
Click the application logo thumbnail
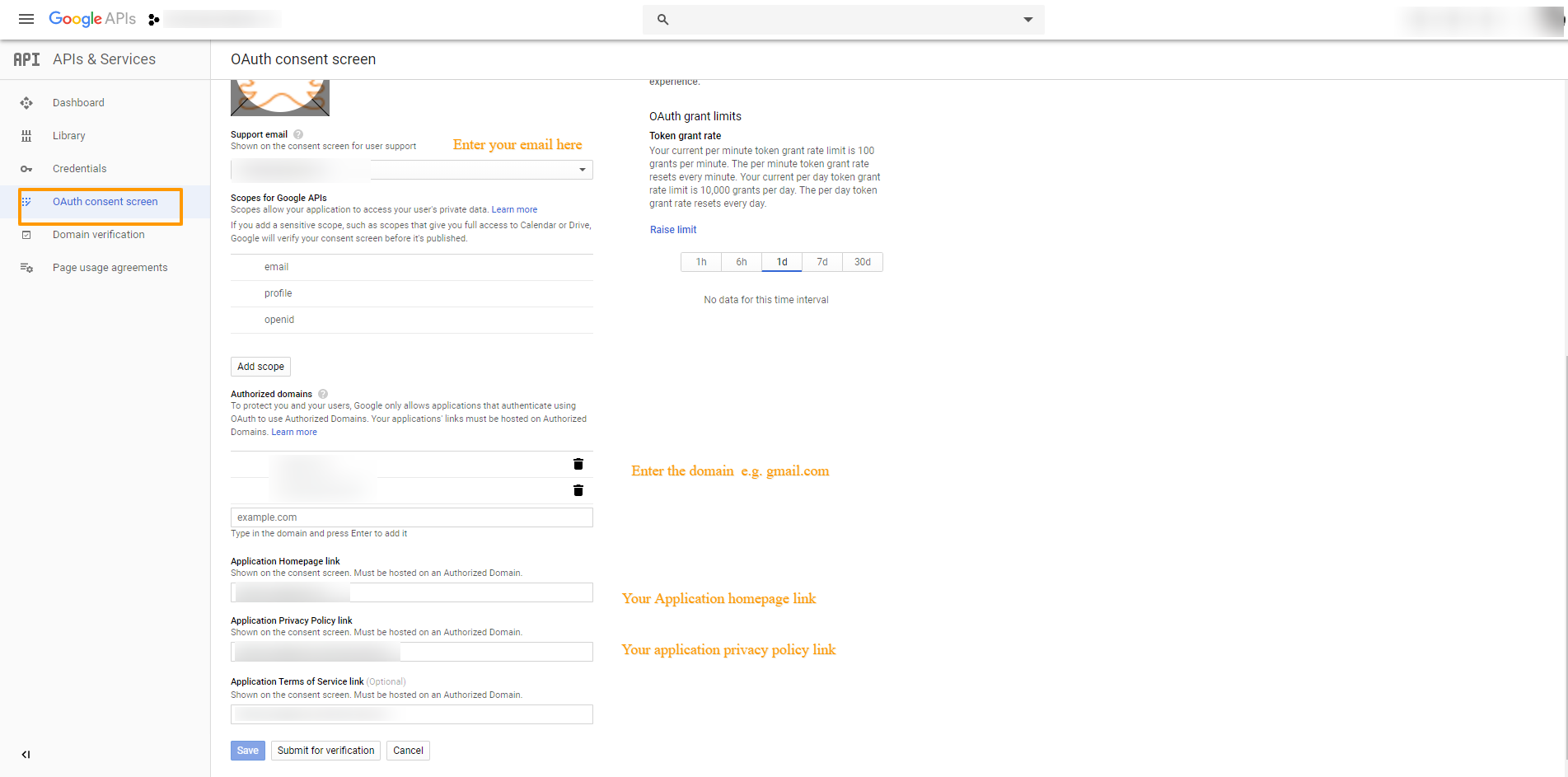(280, 98)
